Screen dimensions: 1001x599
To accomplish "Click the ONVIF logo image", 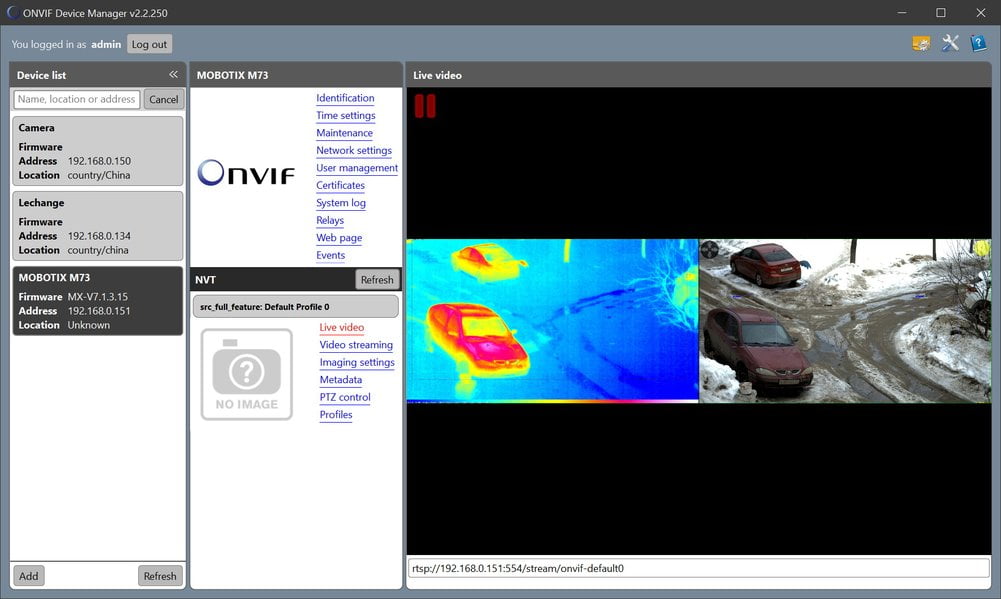I will click(246, 172).
